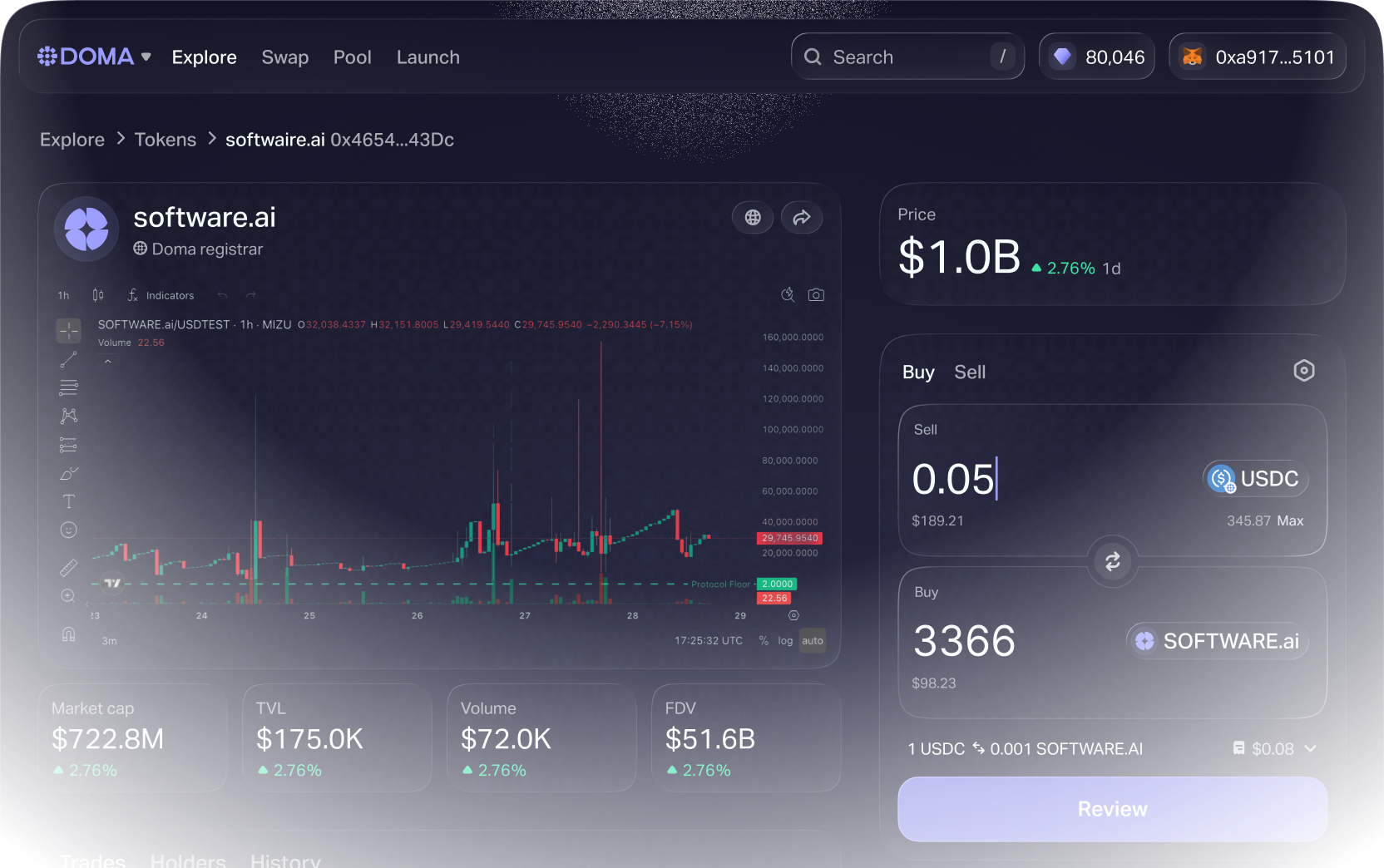Image resolution: width=1384 pixels, height=868 pixels.
Task: Select the text annotation tool
Action: [x=69, y=501]
